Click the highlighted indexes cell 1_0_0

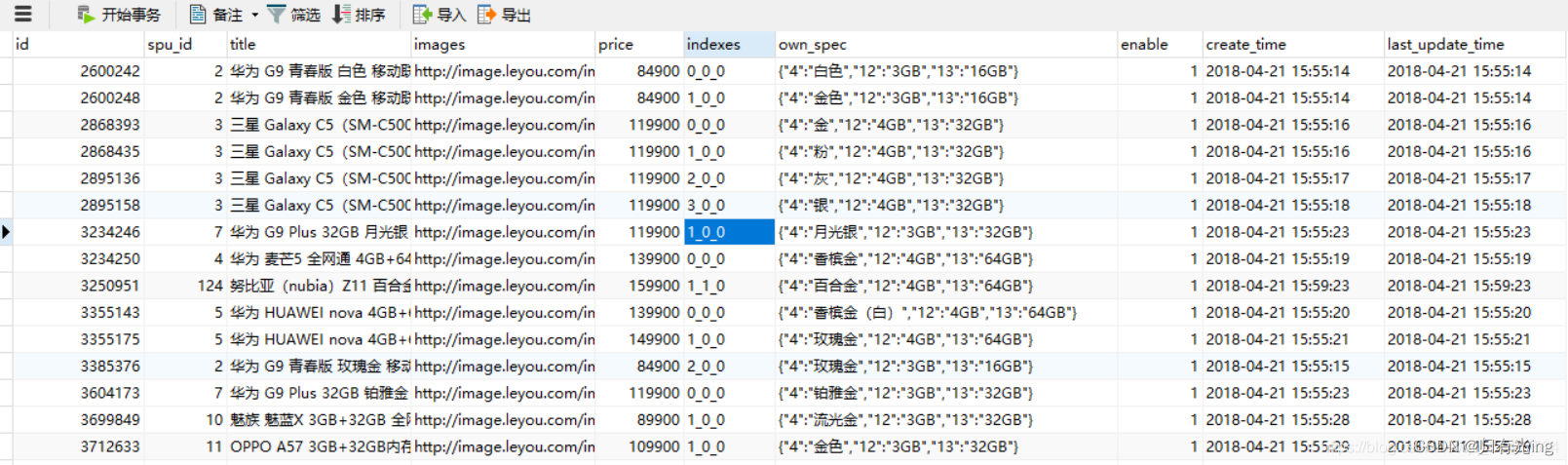729,232
